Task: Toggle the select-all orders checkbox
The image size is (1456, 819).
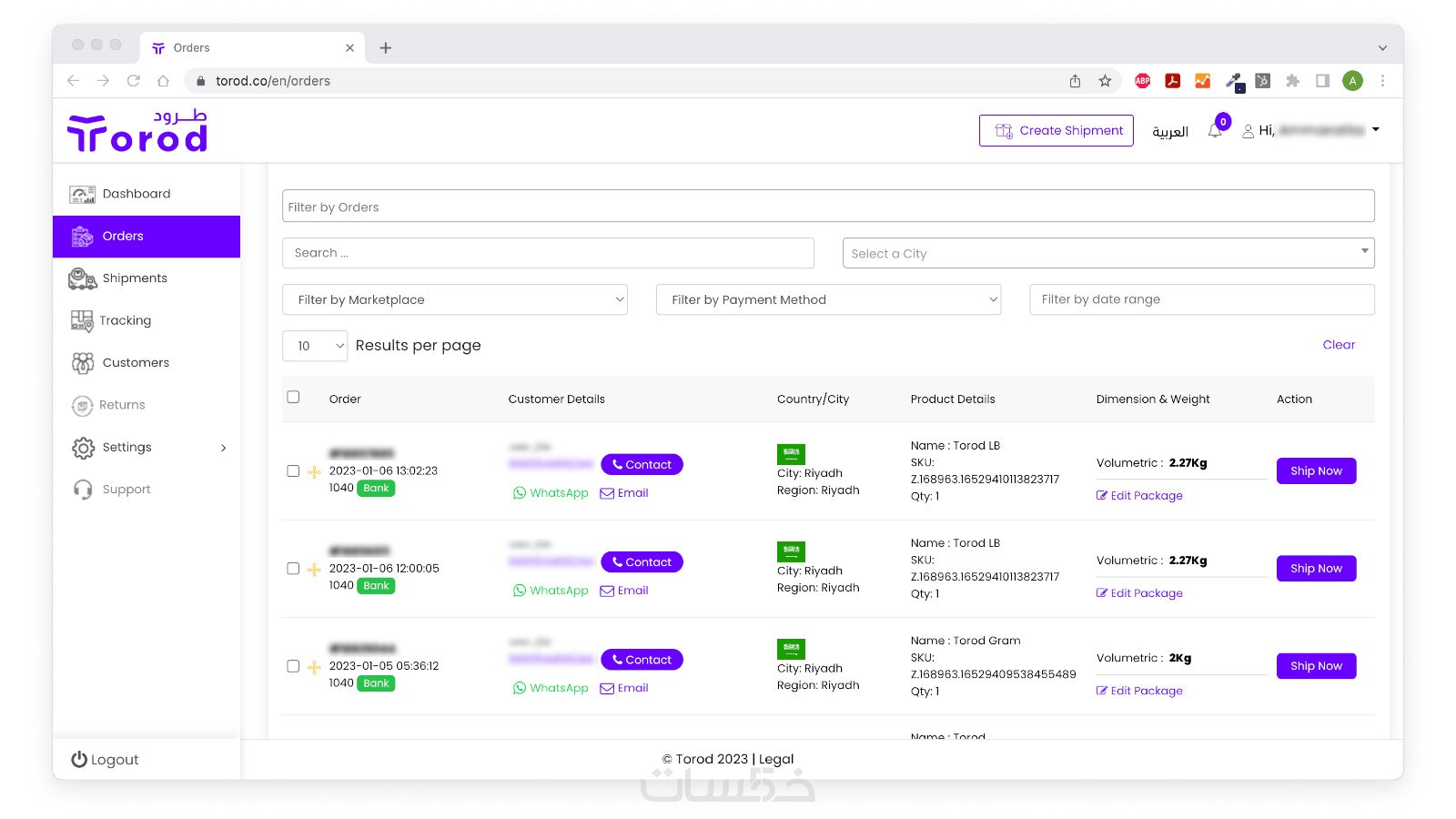Action: click(x=293, y=398)
